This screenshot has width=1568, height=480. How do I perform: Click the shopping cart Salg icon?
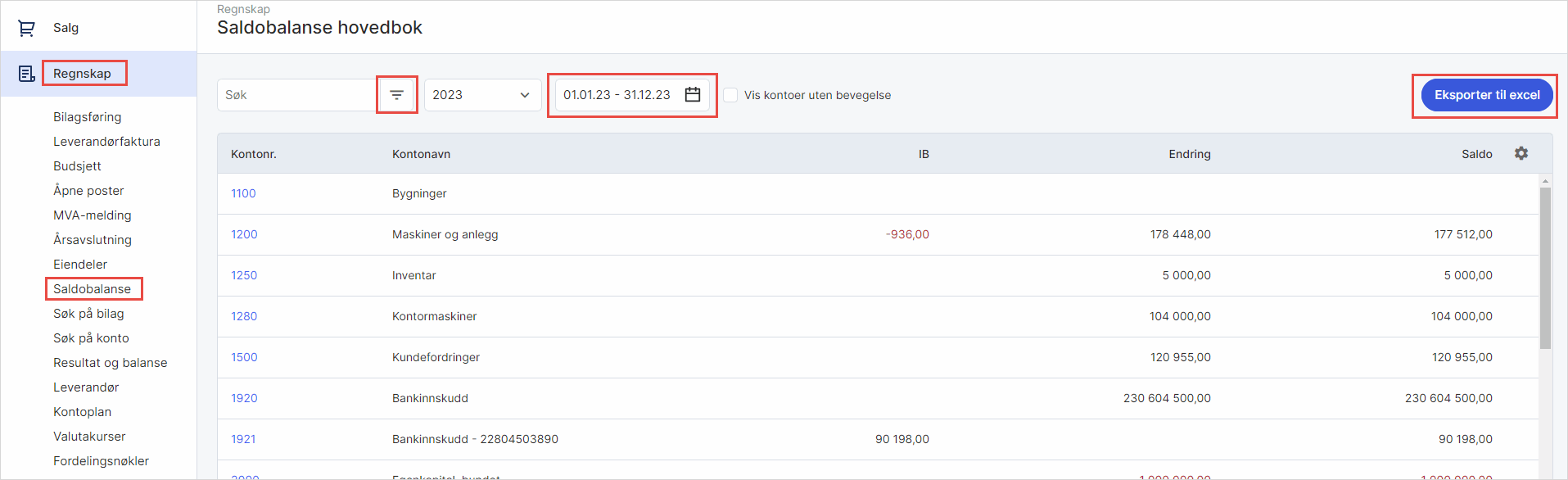click(x=26, y=29)
